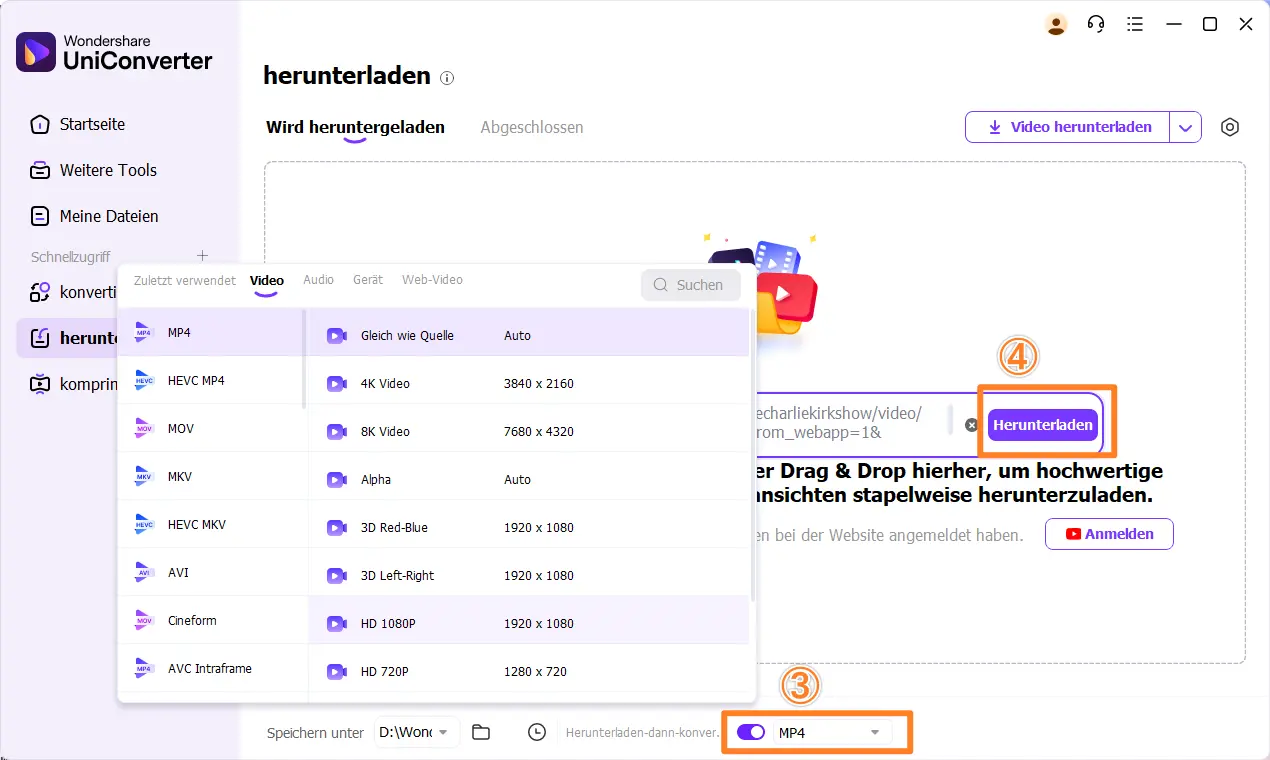Image resolution: width=1270 pixels, height=760 pixels.
Task: Select the Audio format tab
Action: coord(318,280)
